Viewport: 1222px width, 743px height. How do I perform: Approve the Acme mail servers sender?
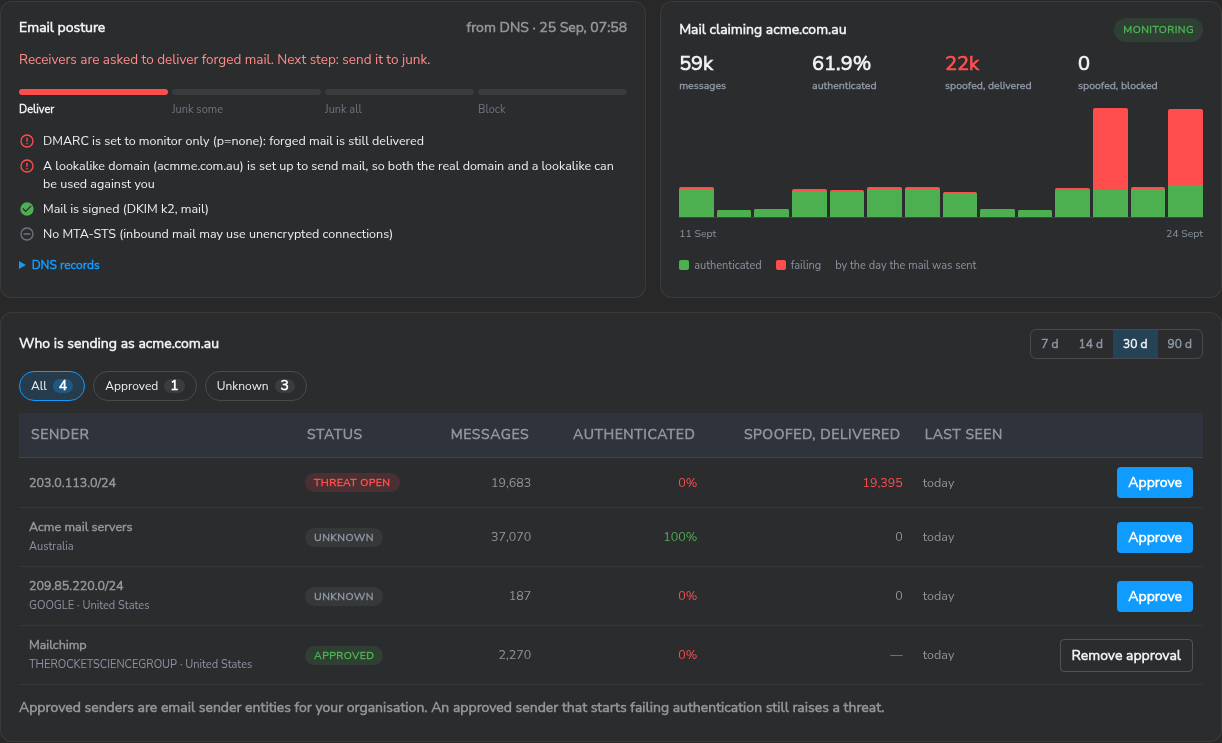point(1155,538)
